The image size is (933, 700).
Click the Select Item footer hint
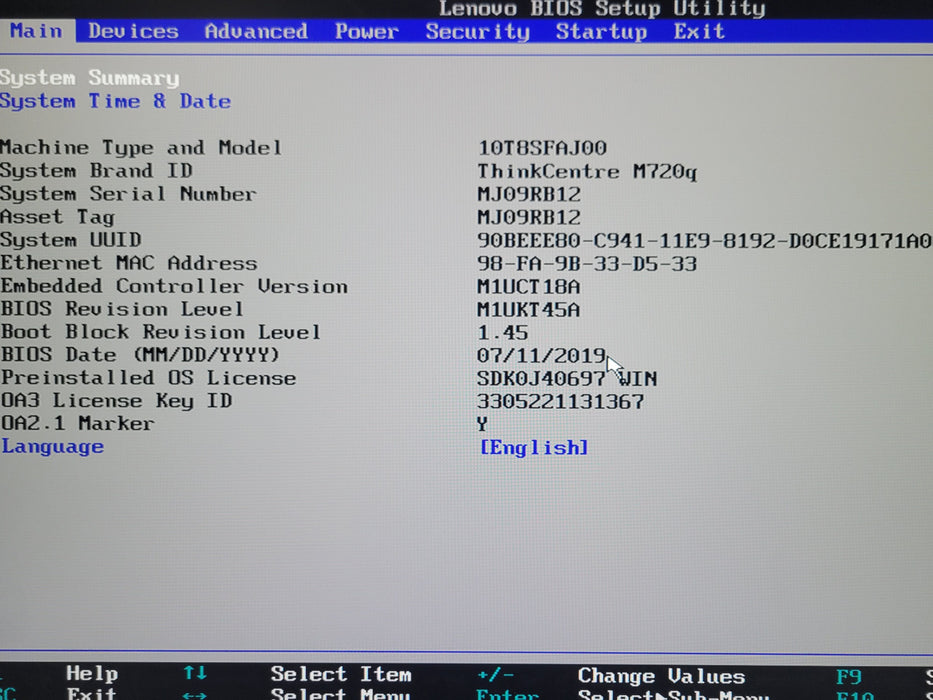[341, 674]
